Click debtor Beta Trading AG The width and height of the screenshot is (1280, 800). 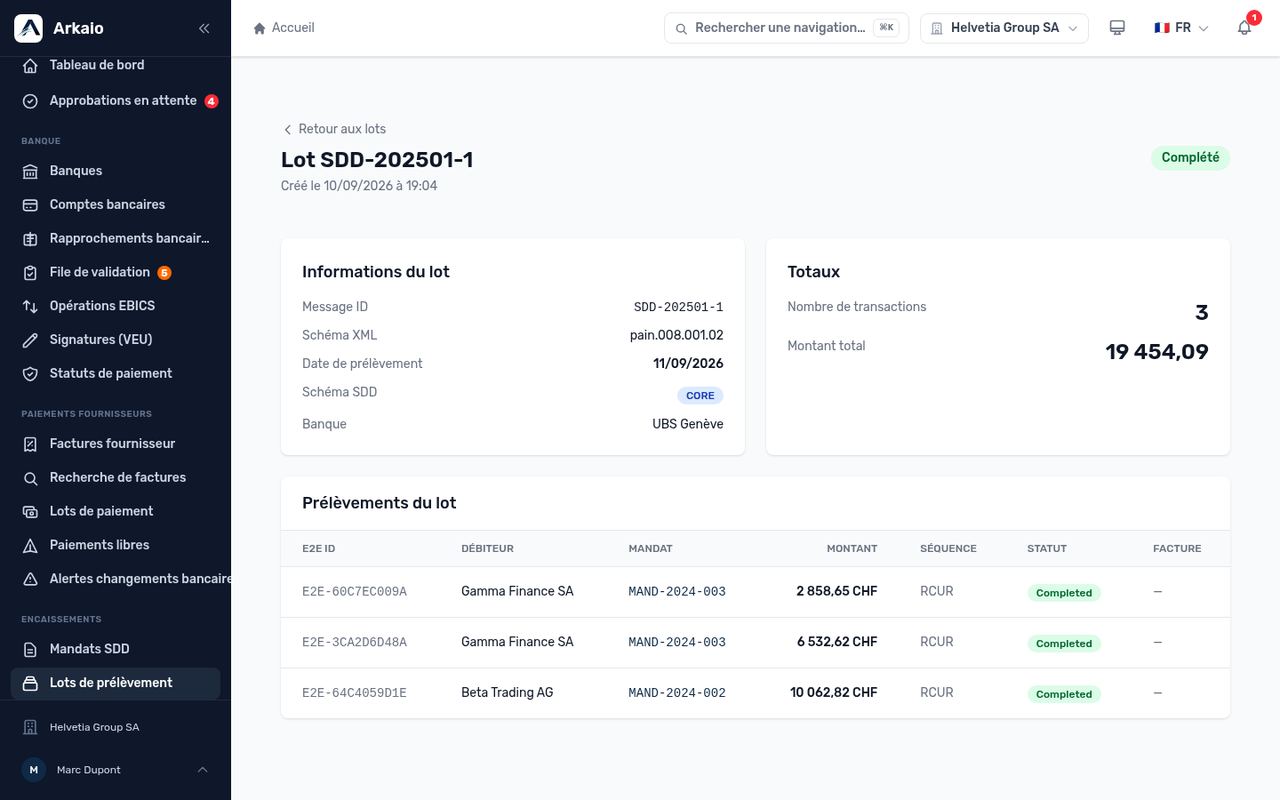(507, 692)
